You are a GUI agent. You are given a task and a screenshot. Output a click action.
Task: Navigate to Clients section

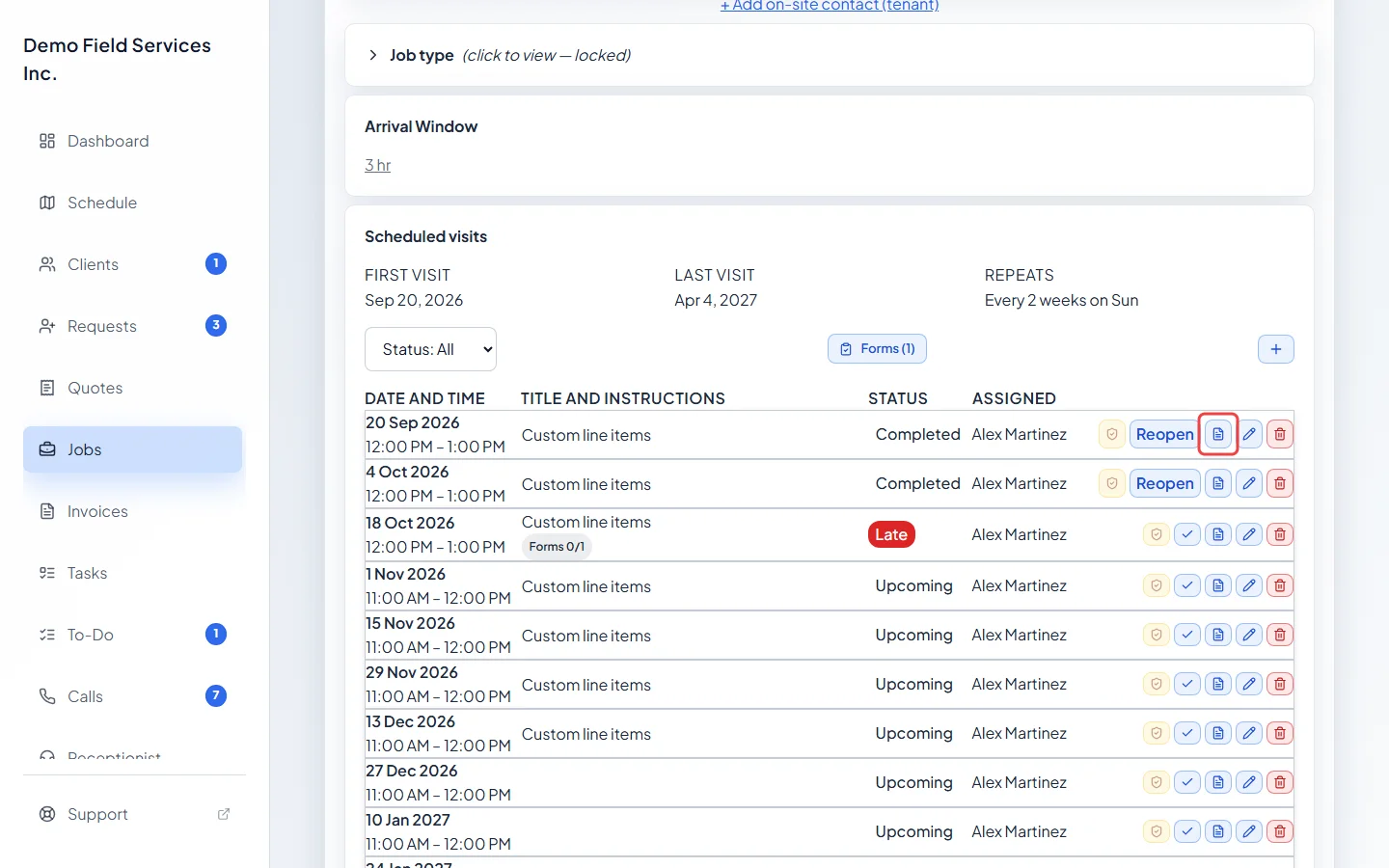tap(133, 264)
